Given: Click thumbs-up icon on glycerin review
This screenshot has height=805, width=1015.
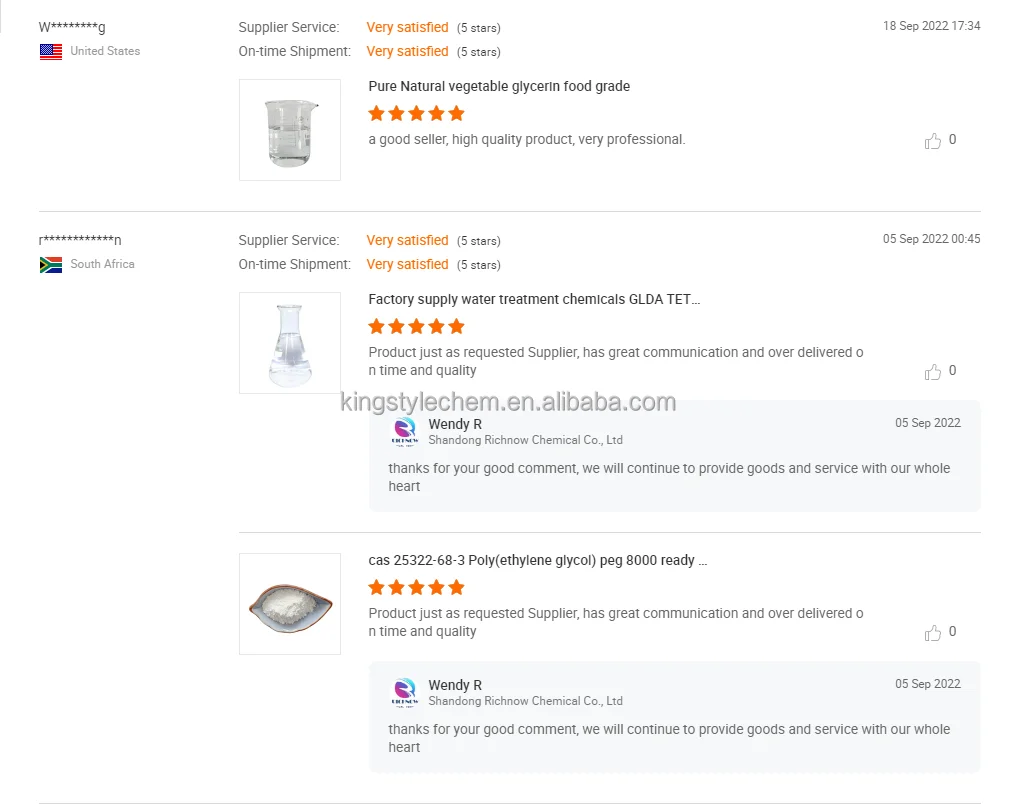Looking at the screenshot, I should pos(933,141).
